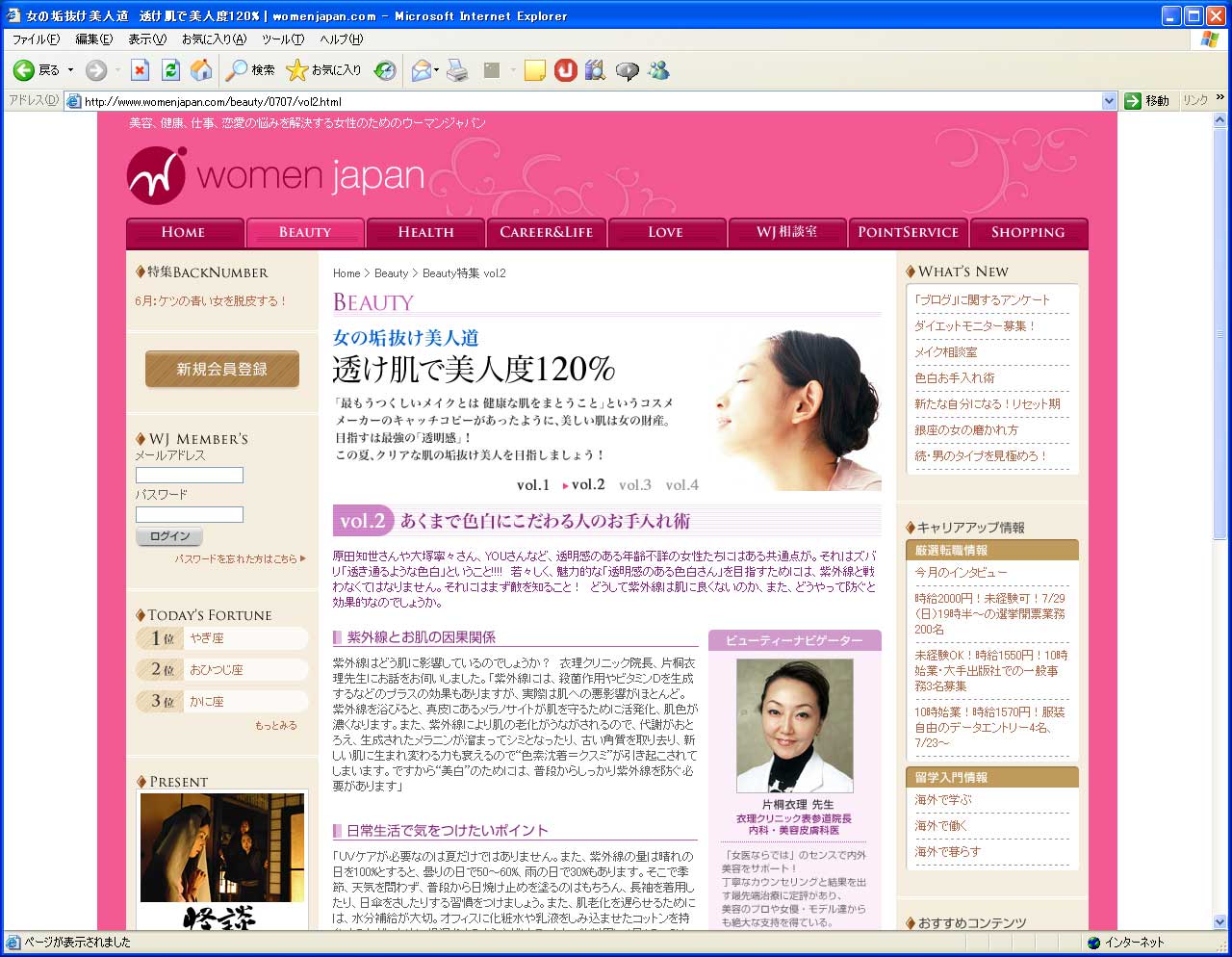Refresh the page with the toolbar icon
Image resolution: width=1232 pixels, height=957 pixels.
[x=171, y=70]
